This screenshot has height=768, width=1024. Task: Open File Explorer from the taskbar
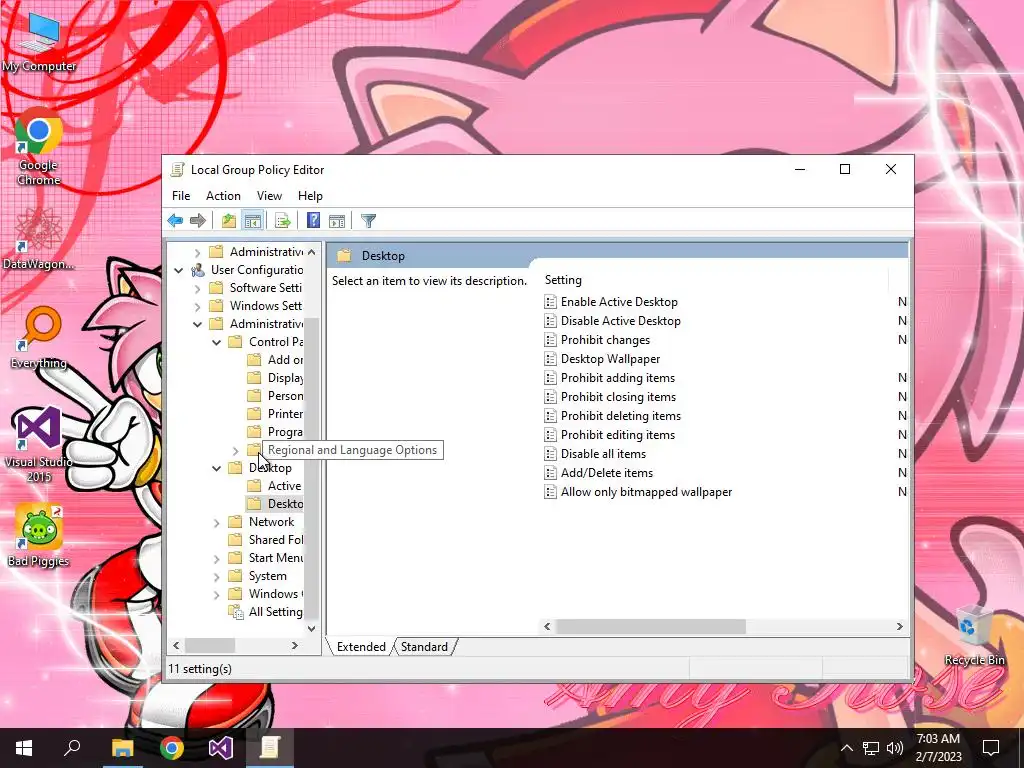[122, 748]
